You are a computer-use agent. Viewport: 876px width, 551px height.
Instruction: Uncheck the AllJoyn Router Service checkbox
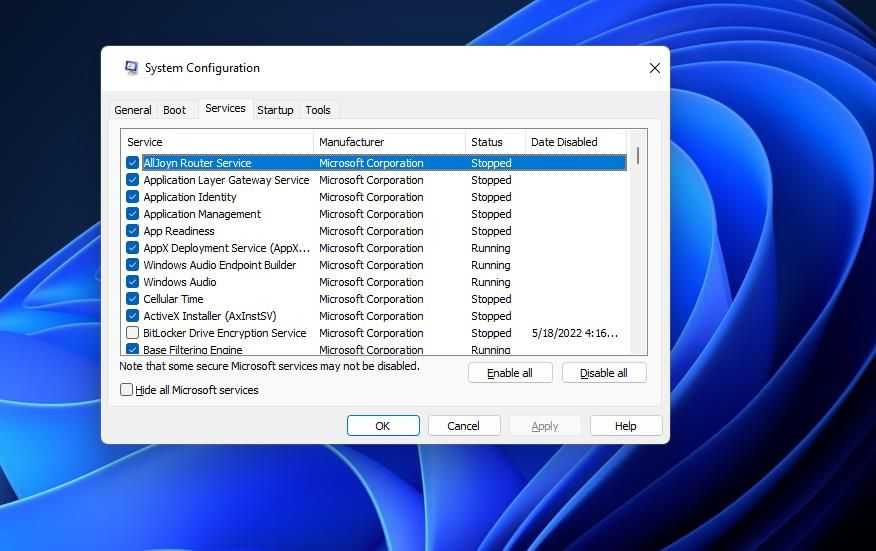[132, 163]
